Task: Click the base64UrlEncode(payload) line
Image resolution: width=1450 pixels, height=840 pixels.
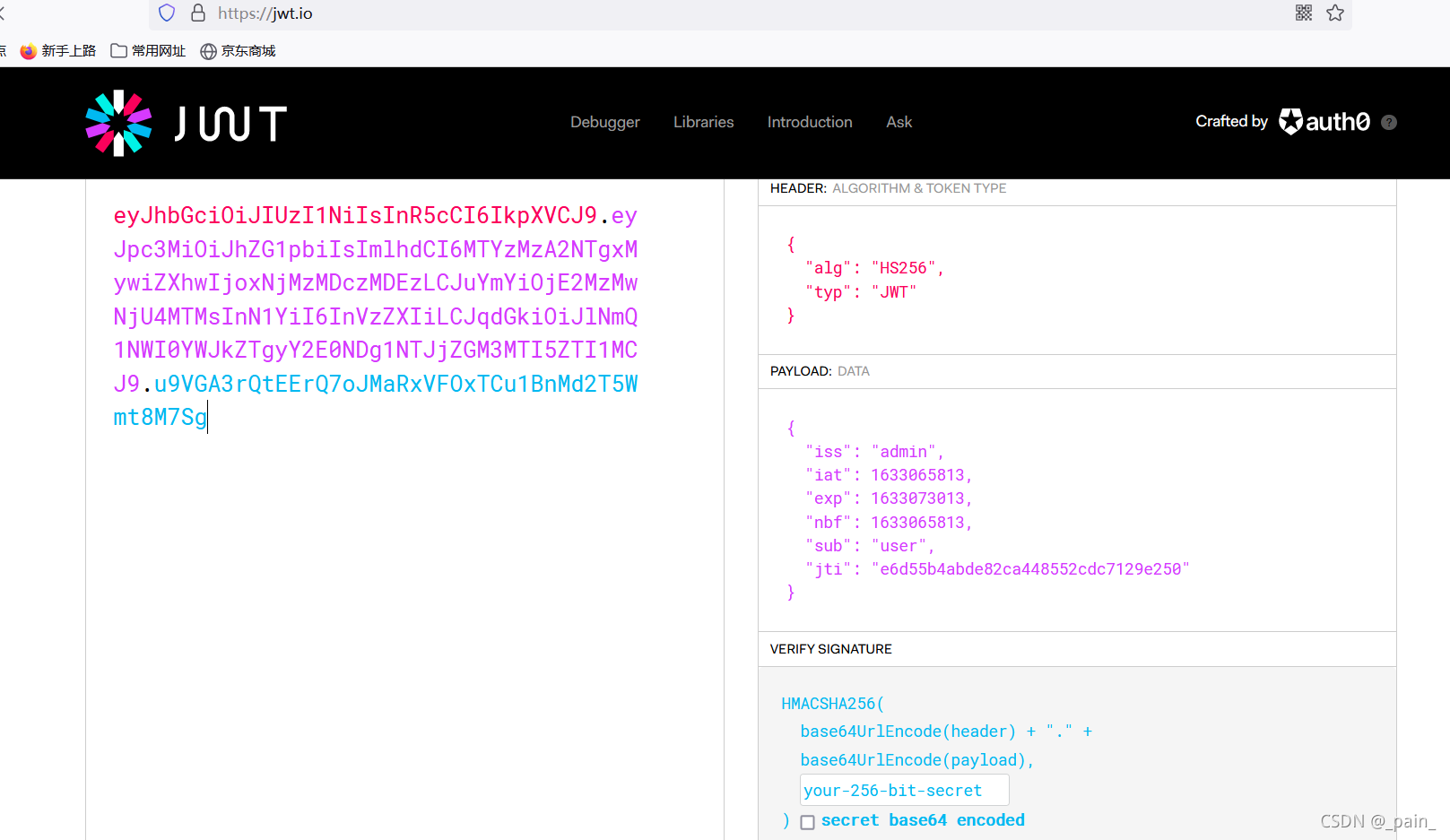Action: coord(917,760)
